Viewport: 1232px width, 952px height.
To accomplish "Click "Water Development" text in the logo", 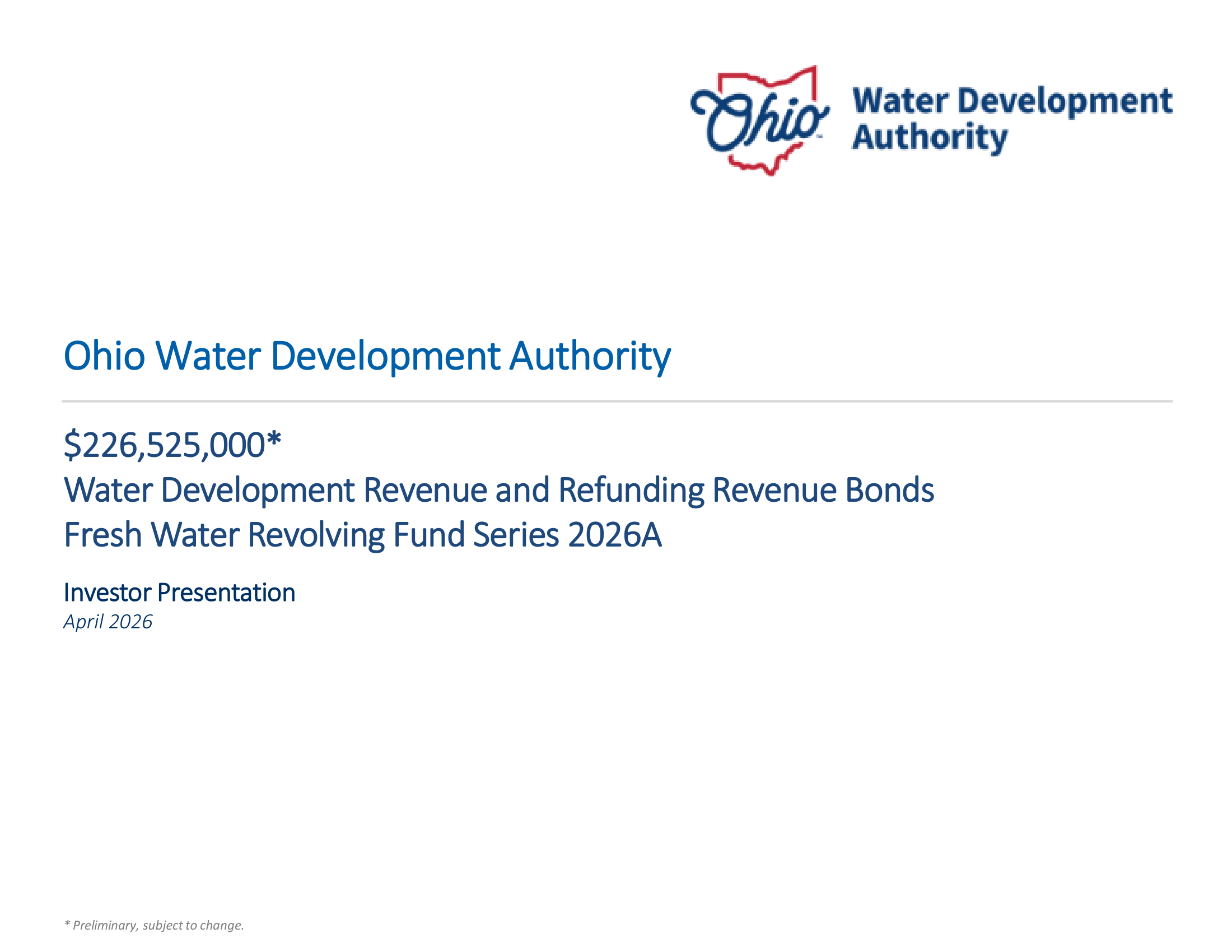I will 1012,101.
